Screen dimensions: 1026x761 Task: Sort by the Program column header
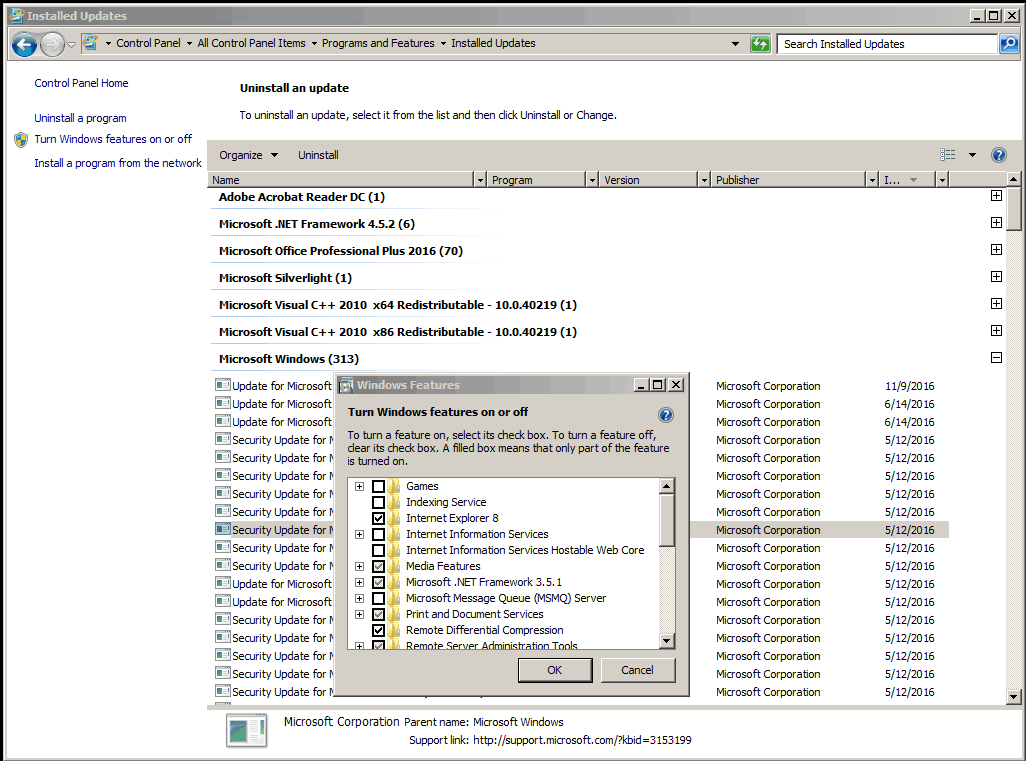[537, 180]
